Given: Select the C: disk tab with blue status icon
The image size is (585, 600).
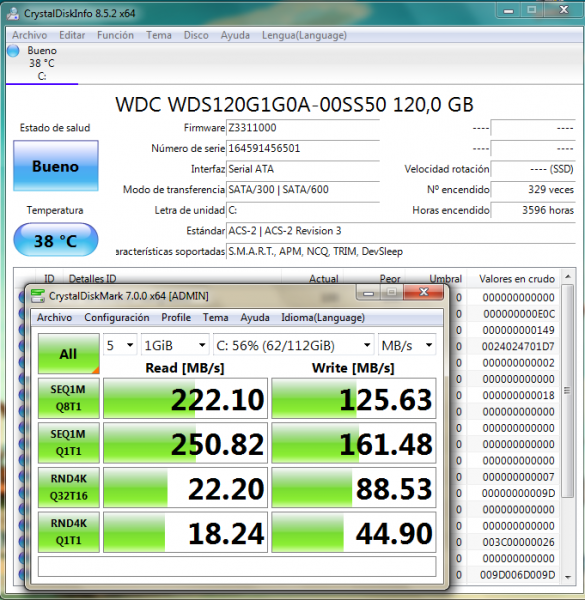Looking at the screenshot, I should [42, 64].
